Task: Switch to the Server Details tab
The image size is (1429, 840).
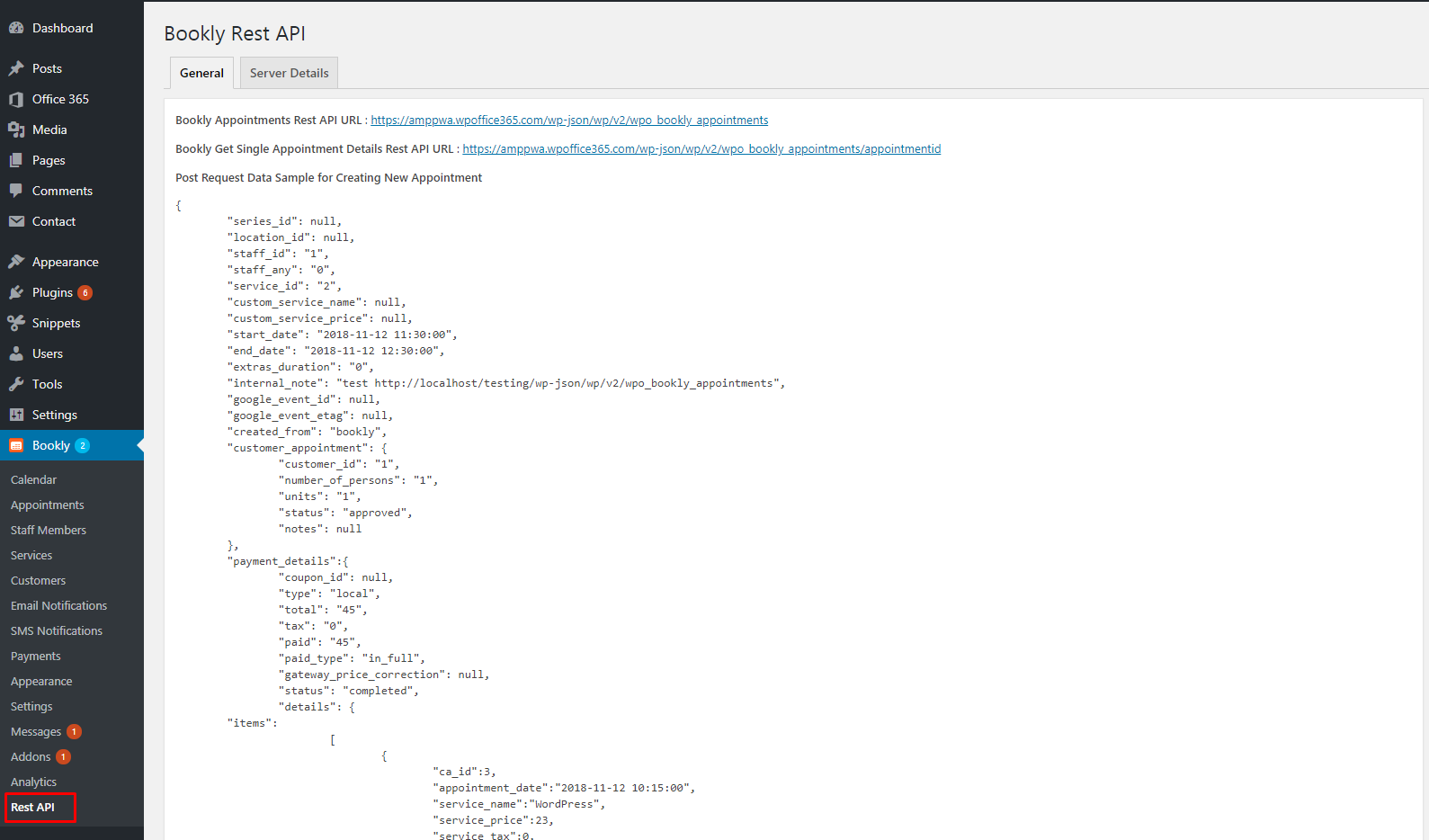Action: 289,73
